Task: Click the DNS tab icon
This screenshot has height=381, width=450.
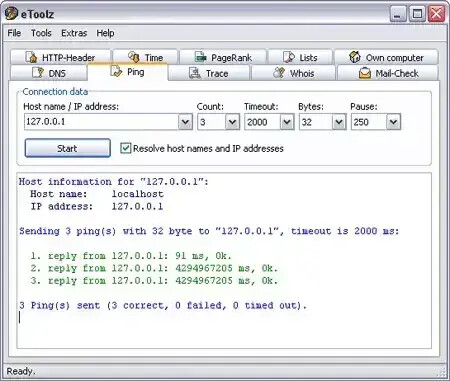Action: pos(38,73)
